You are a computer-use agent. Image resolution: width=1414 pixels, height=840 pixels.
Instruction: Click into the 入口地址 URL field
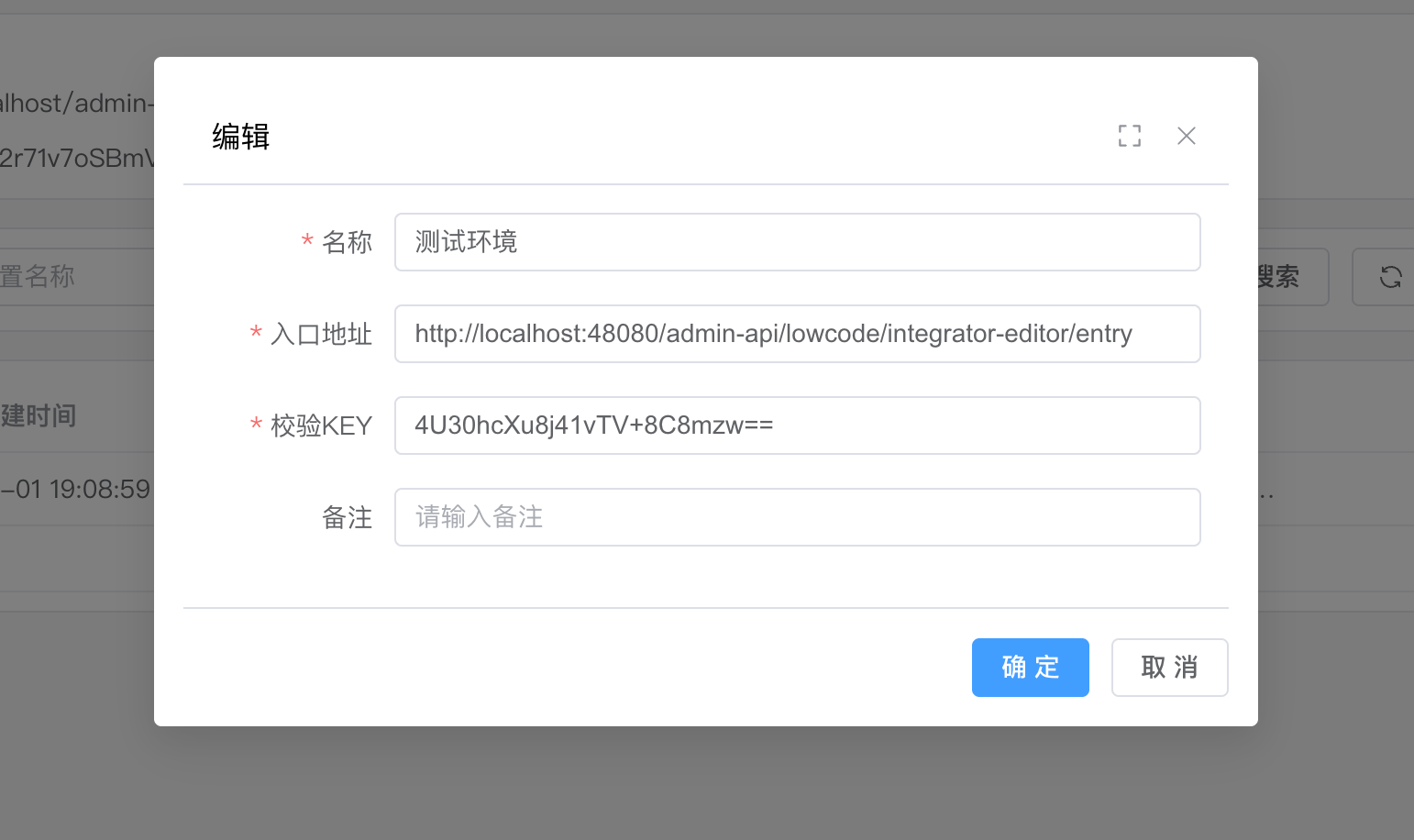[x=796, y=334]
